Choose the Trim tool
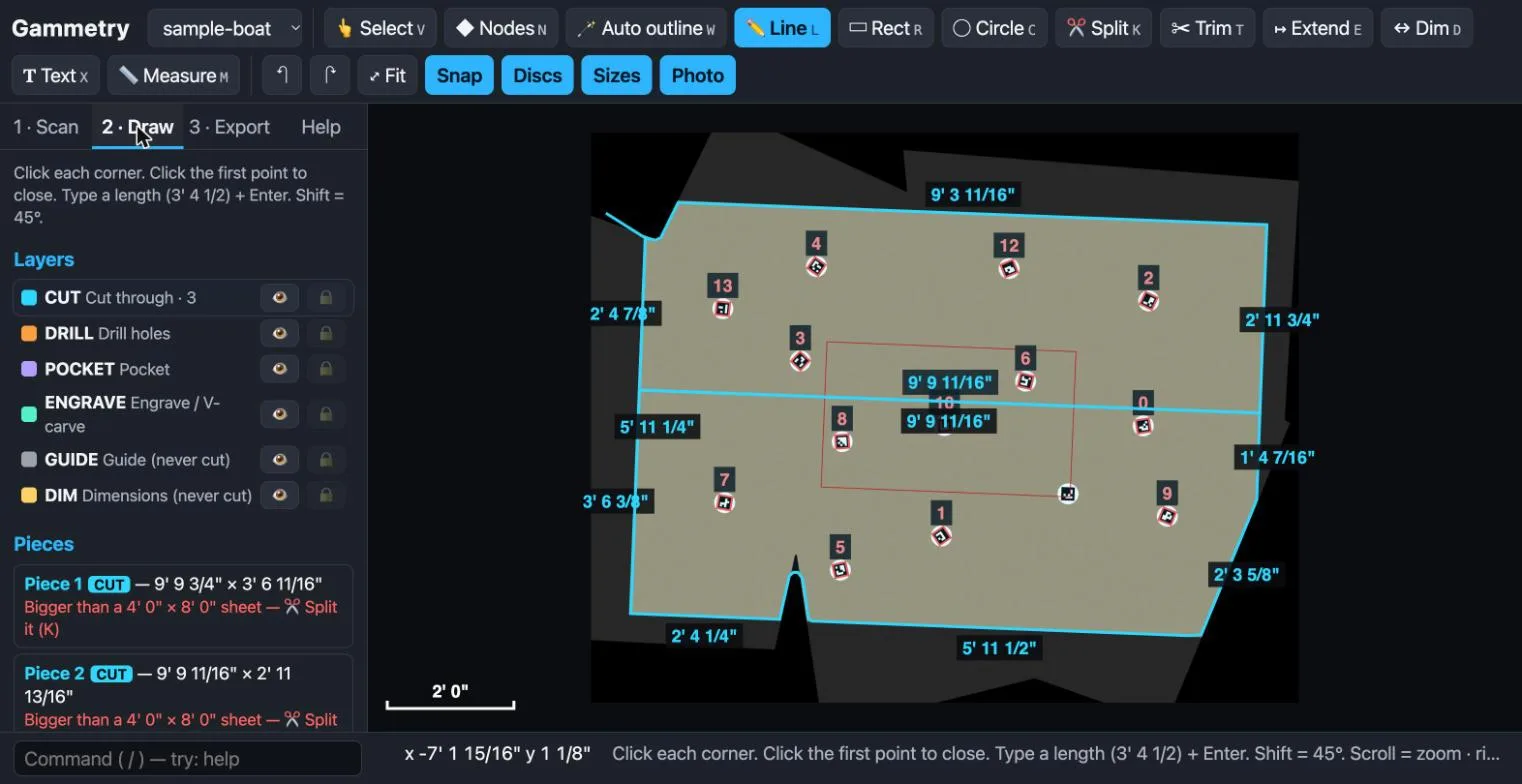Screen dimensions: 1522x784 point(1207,28)
